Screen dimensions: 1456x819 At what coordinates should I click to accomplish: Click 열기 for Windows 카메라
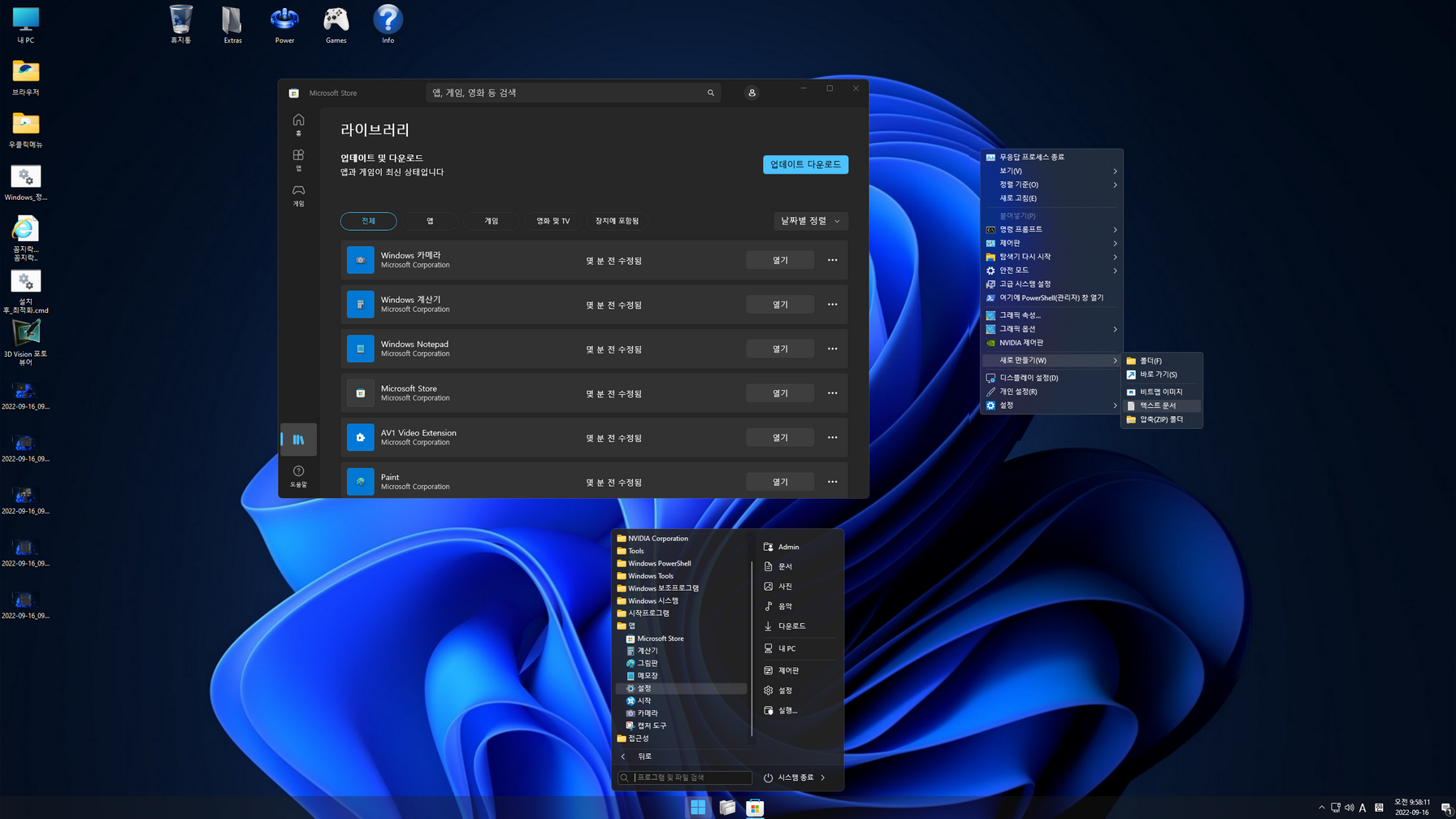coord(780,260)
